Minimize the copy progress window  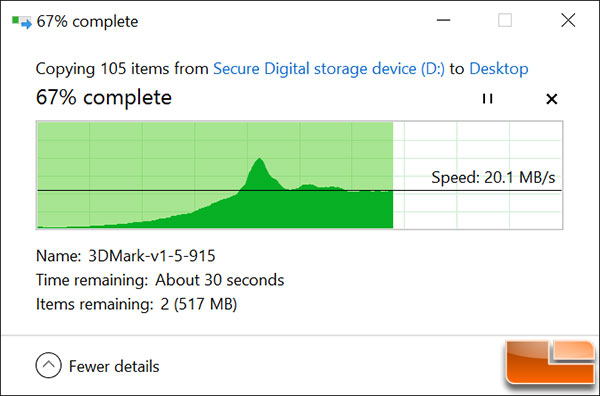click(x=443, y=20)
